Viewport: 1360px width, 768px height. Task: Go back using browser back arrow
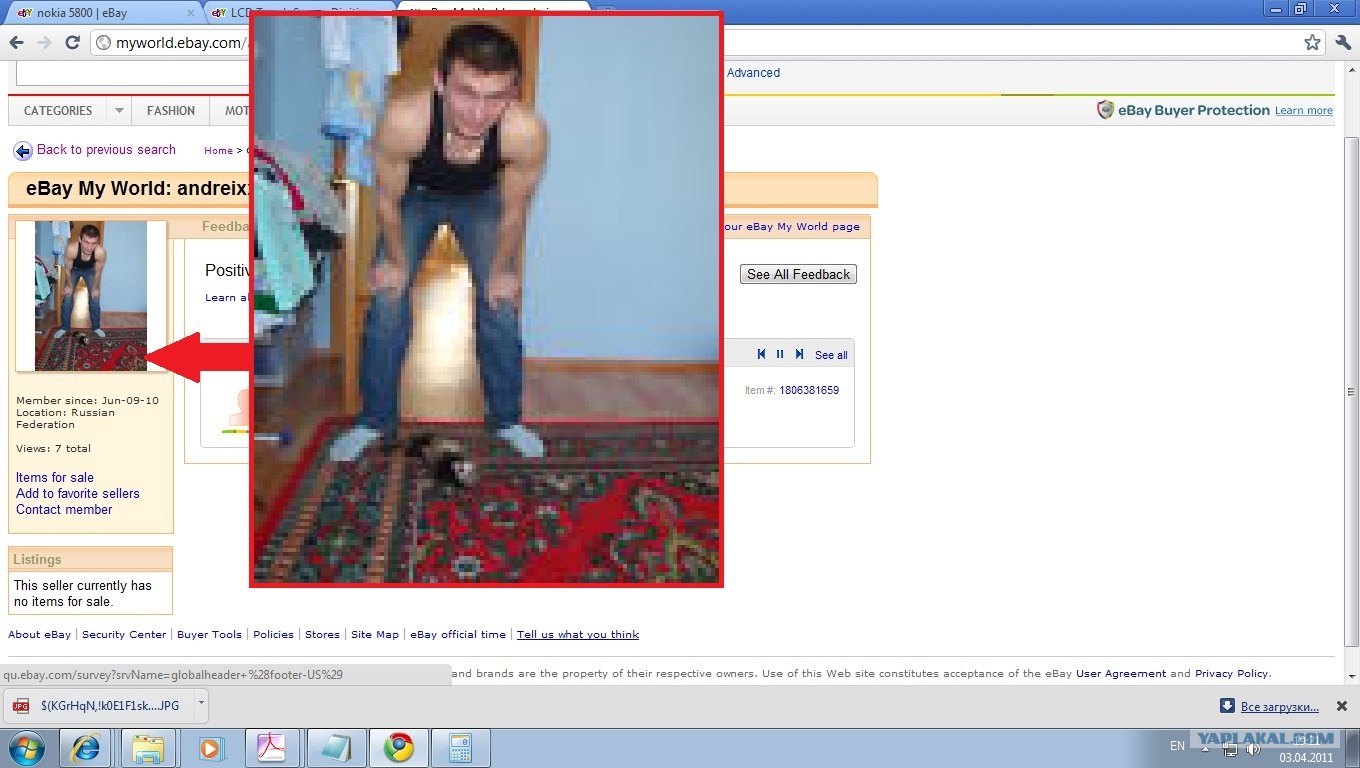pos(16,43)
